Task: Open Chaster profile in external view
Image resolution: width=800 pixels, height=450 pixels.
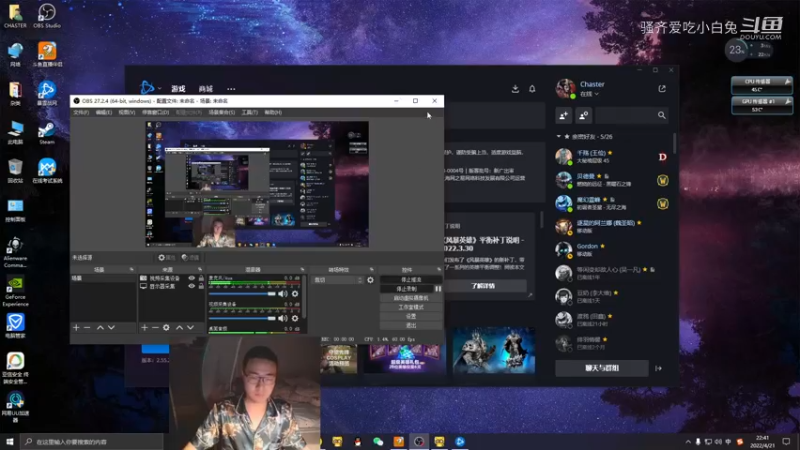Action: [x=662, y=89]
